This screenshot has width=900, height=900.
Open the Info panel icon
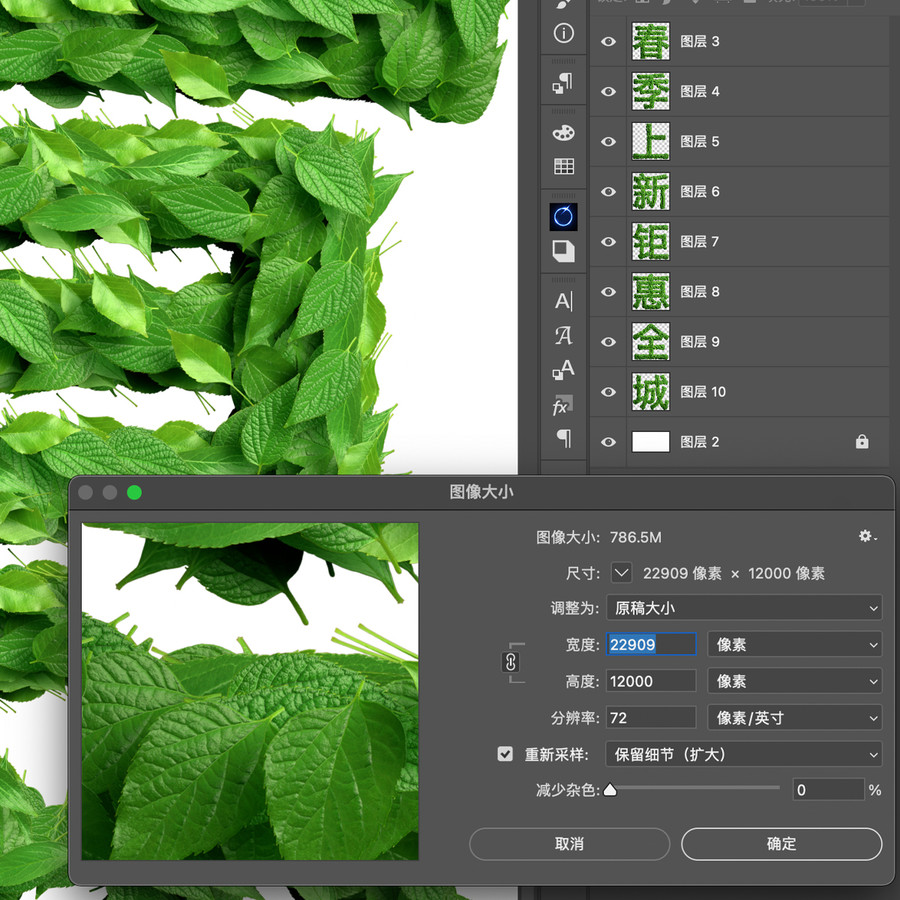pos(563,33)
